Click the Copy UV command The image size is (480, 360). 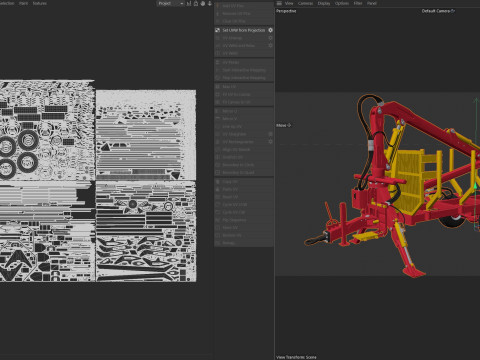point(244,182)
